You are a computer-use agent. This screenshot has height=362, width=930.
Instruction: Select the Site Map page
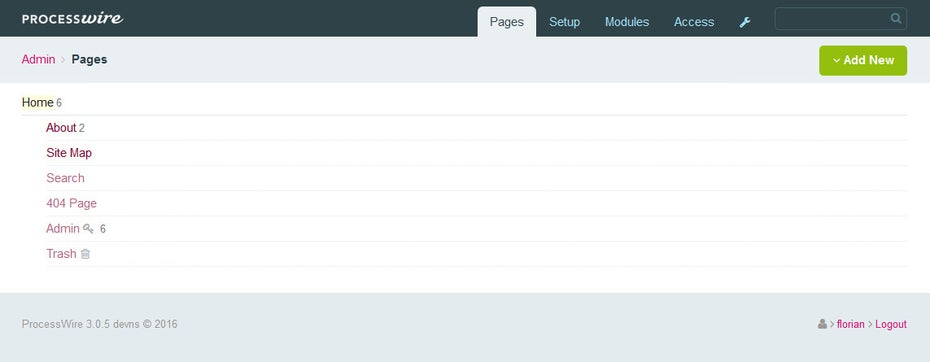coord(69,153)
